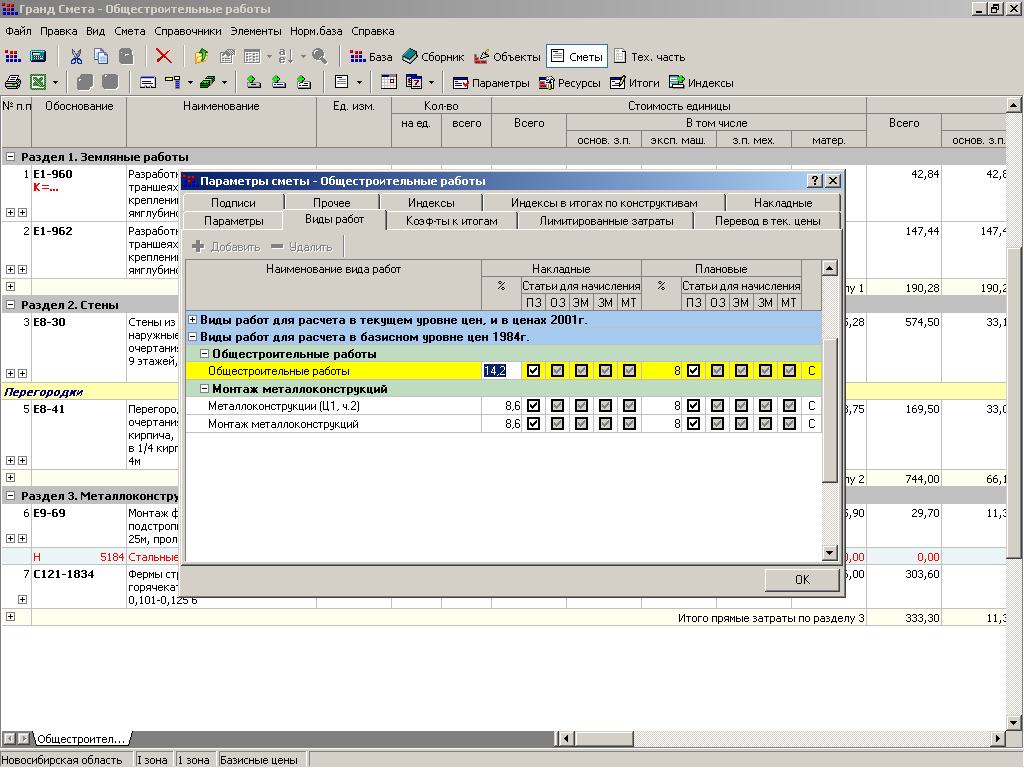
Task: Click the third green arrow insert-row icon
Action: (x=304, y=82)
